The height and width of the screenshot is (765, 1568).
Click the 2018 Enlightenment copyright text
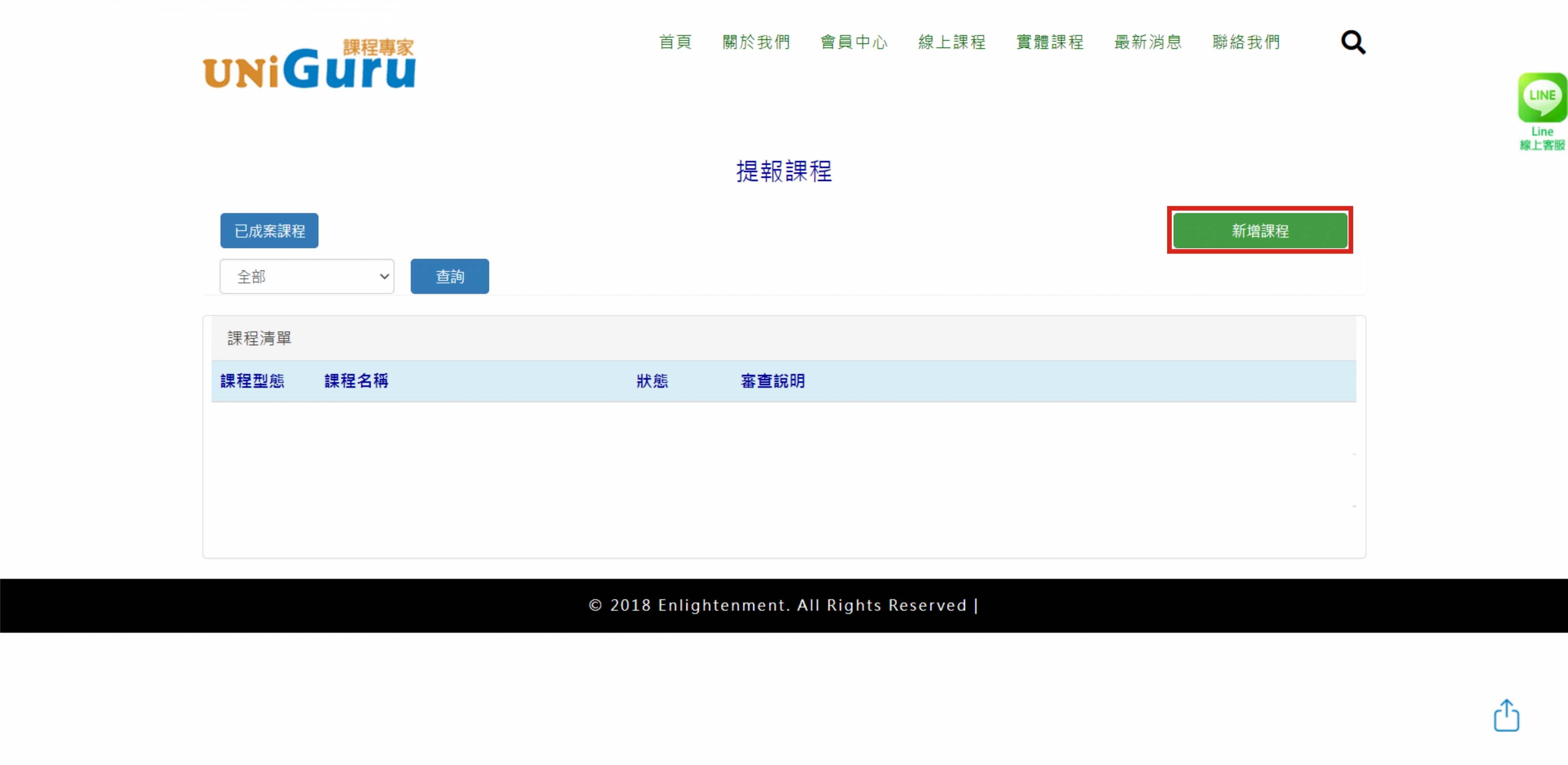783,605
